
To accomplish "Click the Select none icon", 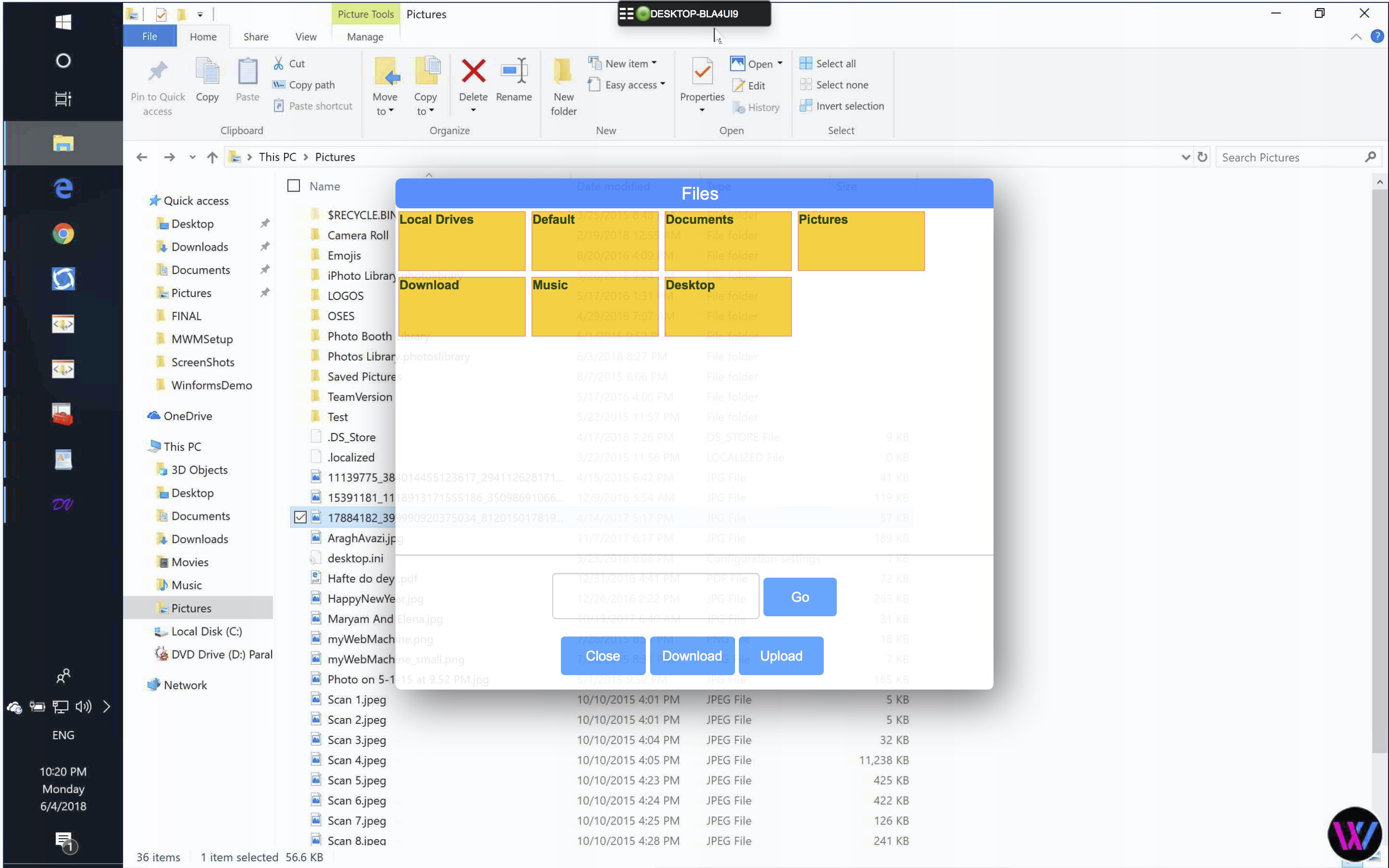I will point(806,84).
